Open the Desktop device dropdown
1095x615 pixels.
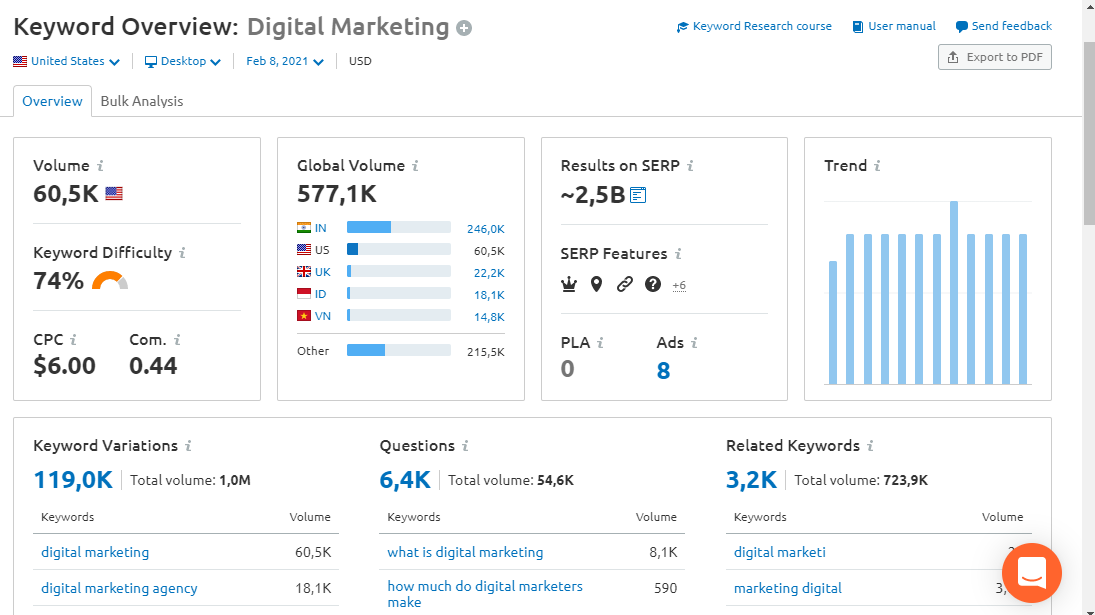click(183, 61)
